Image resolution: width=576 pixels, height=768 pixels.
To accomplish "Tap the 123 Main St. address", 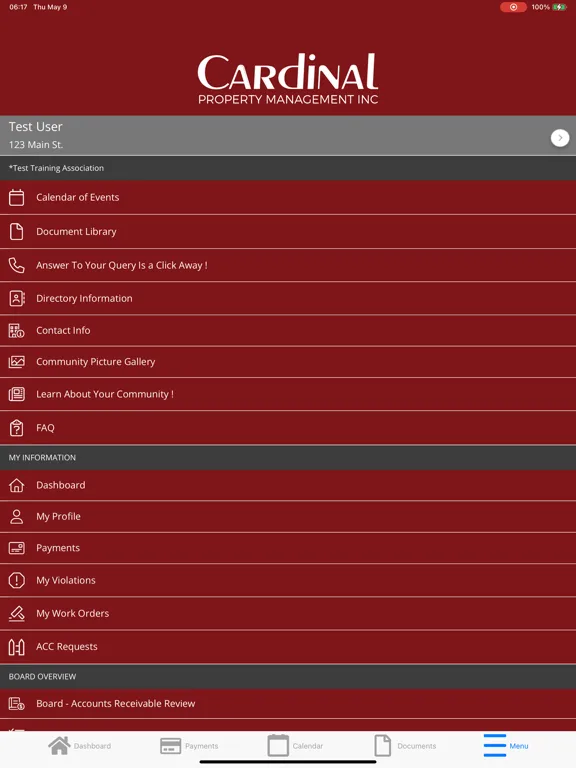I will 36,145.
